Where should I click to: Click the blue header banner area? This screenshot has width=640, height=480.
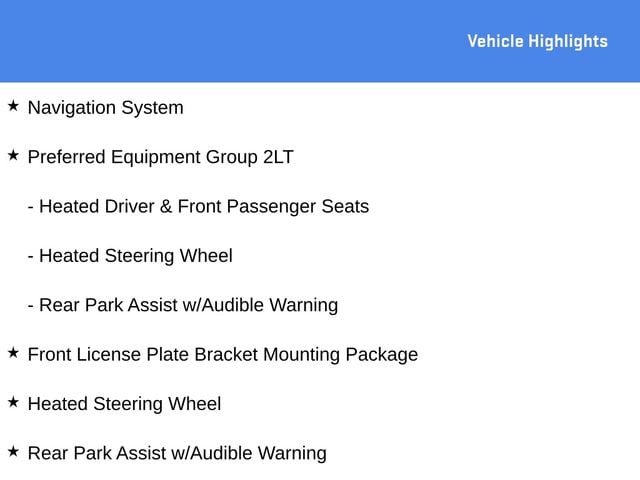click(x=320, y=41)
